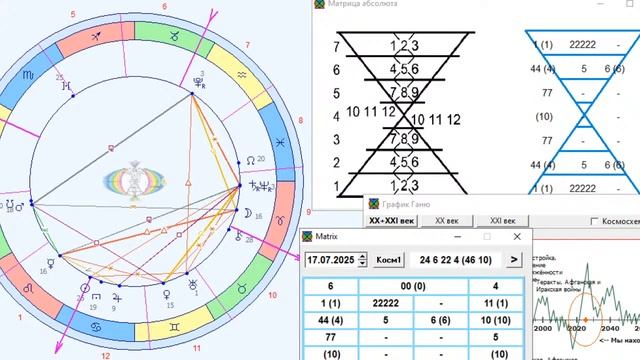Select the Aries sign segment
Viewport: 640px width, 360px height.
[280, 220]
